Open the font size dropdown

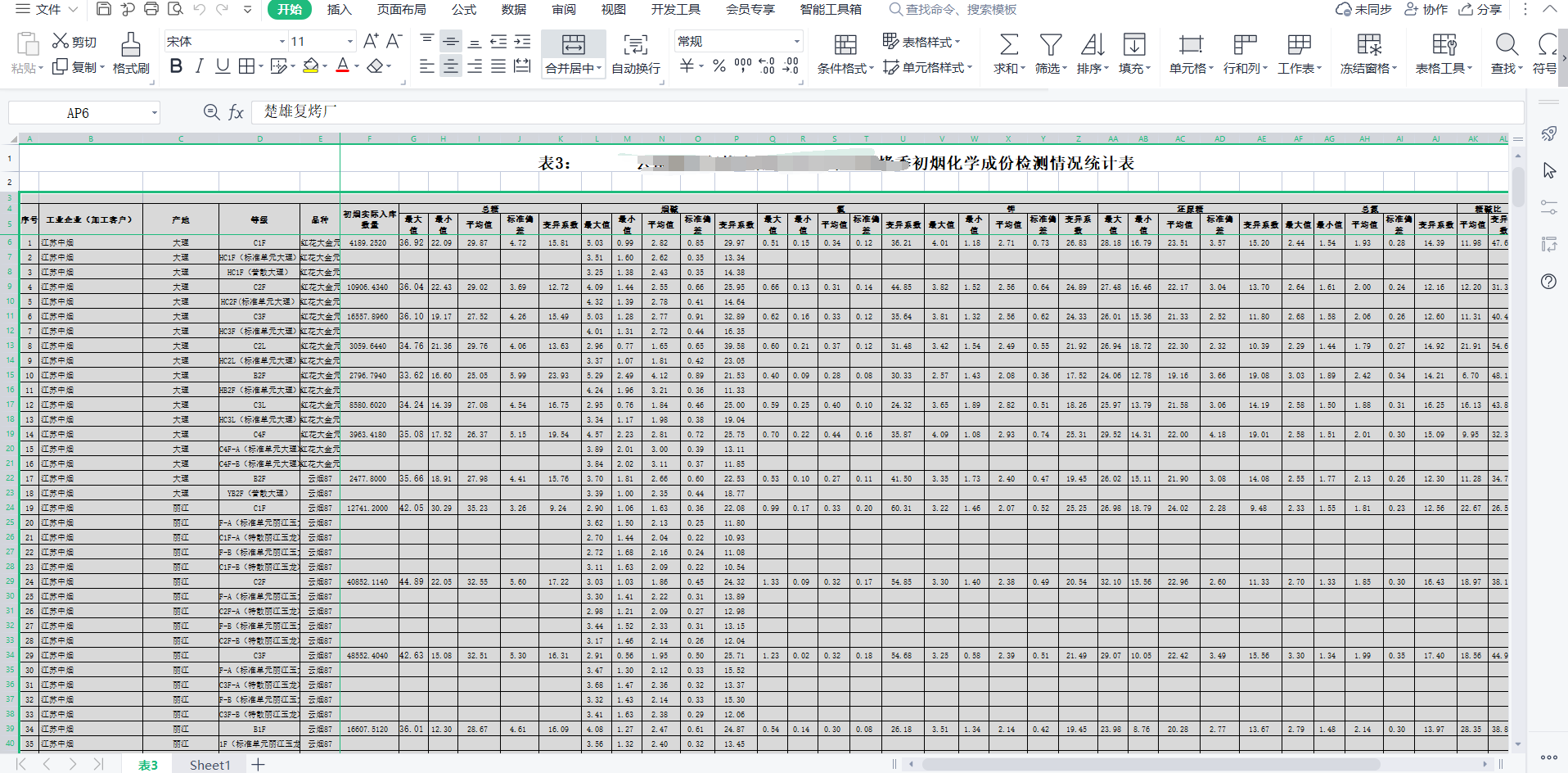[x=350, y=41]
